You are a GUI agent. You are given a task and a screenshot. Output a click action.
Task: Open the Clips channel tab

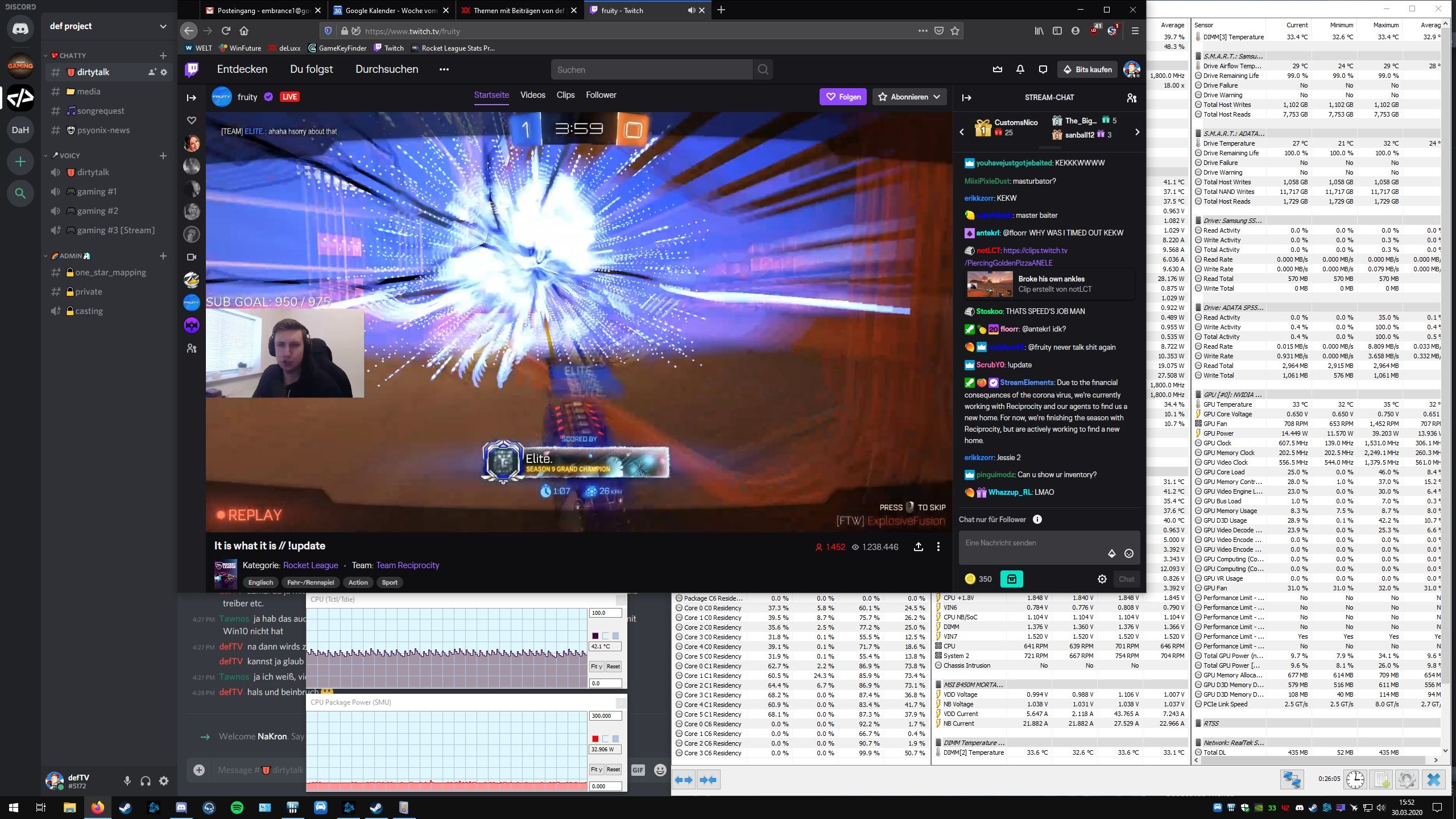565,95
